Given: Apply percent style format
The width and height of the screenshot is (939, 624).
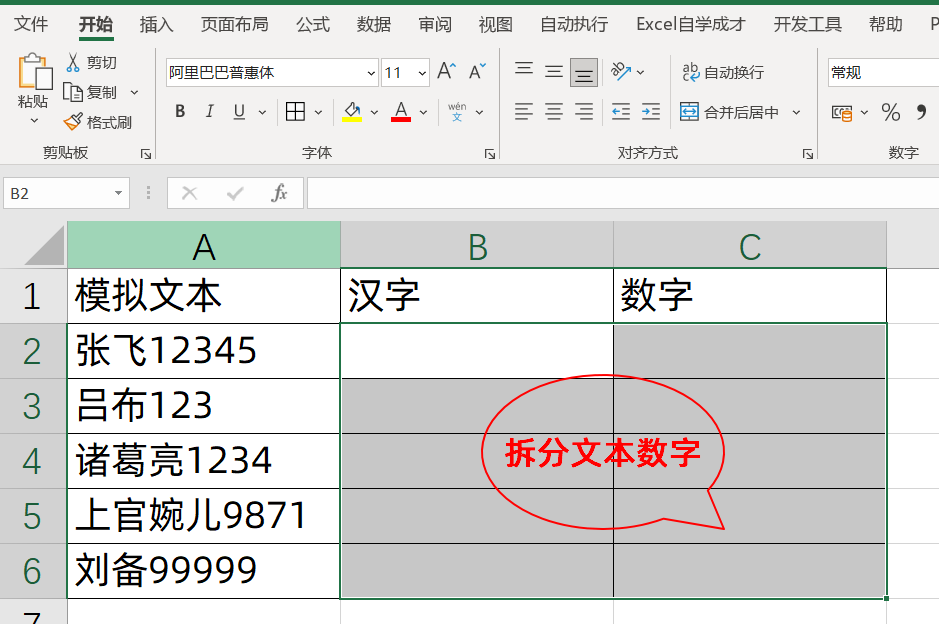Looking at the screenshot, I should point(890,112).
